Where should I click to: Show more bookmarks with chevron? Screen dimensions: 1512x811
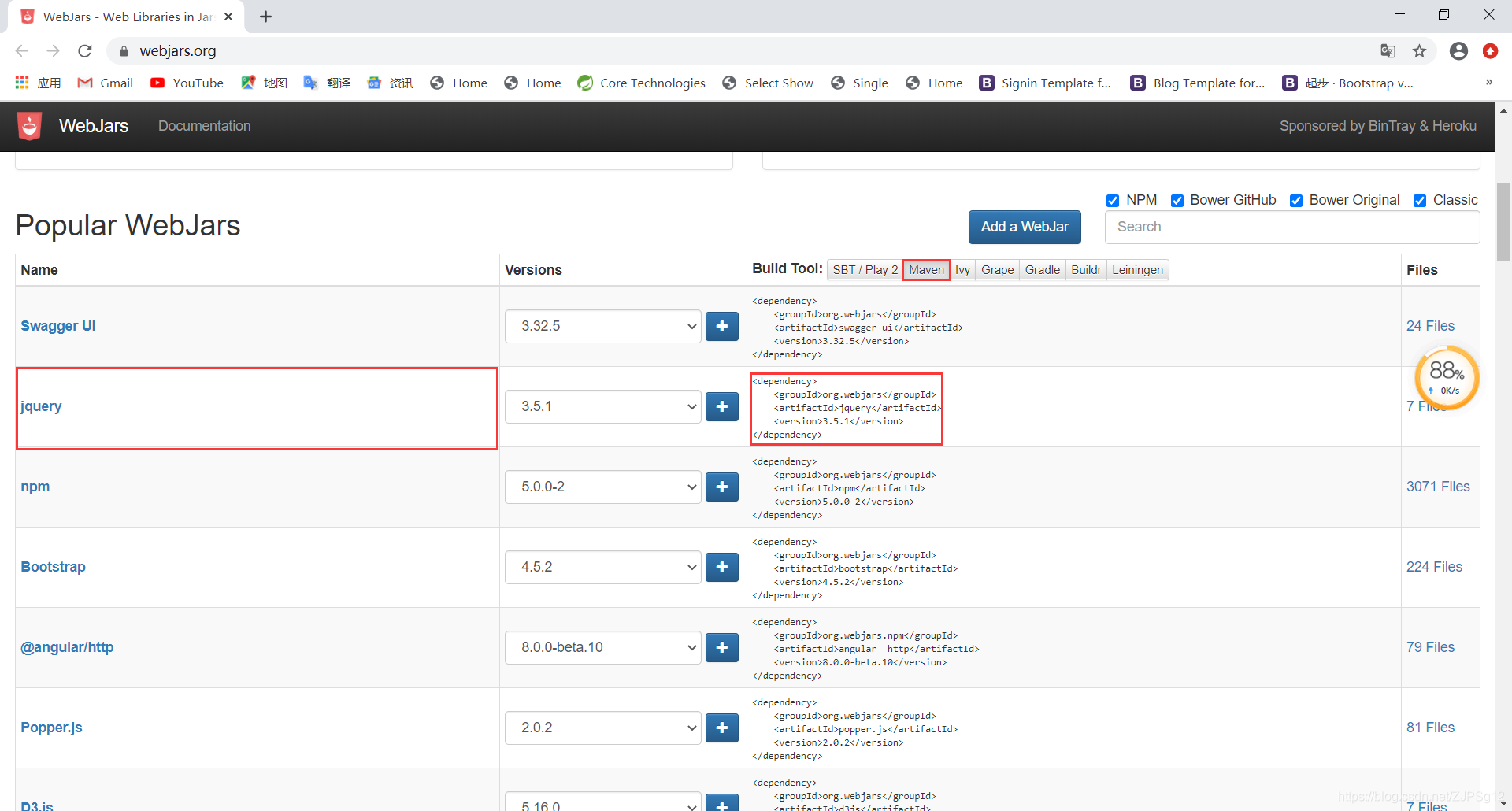tap(1488, 83)
